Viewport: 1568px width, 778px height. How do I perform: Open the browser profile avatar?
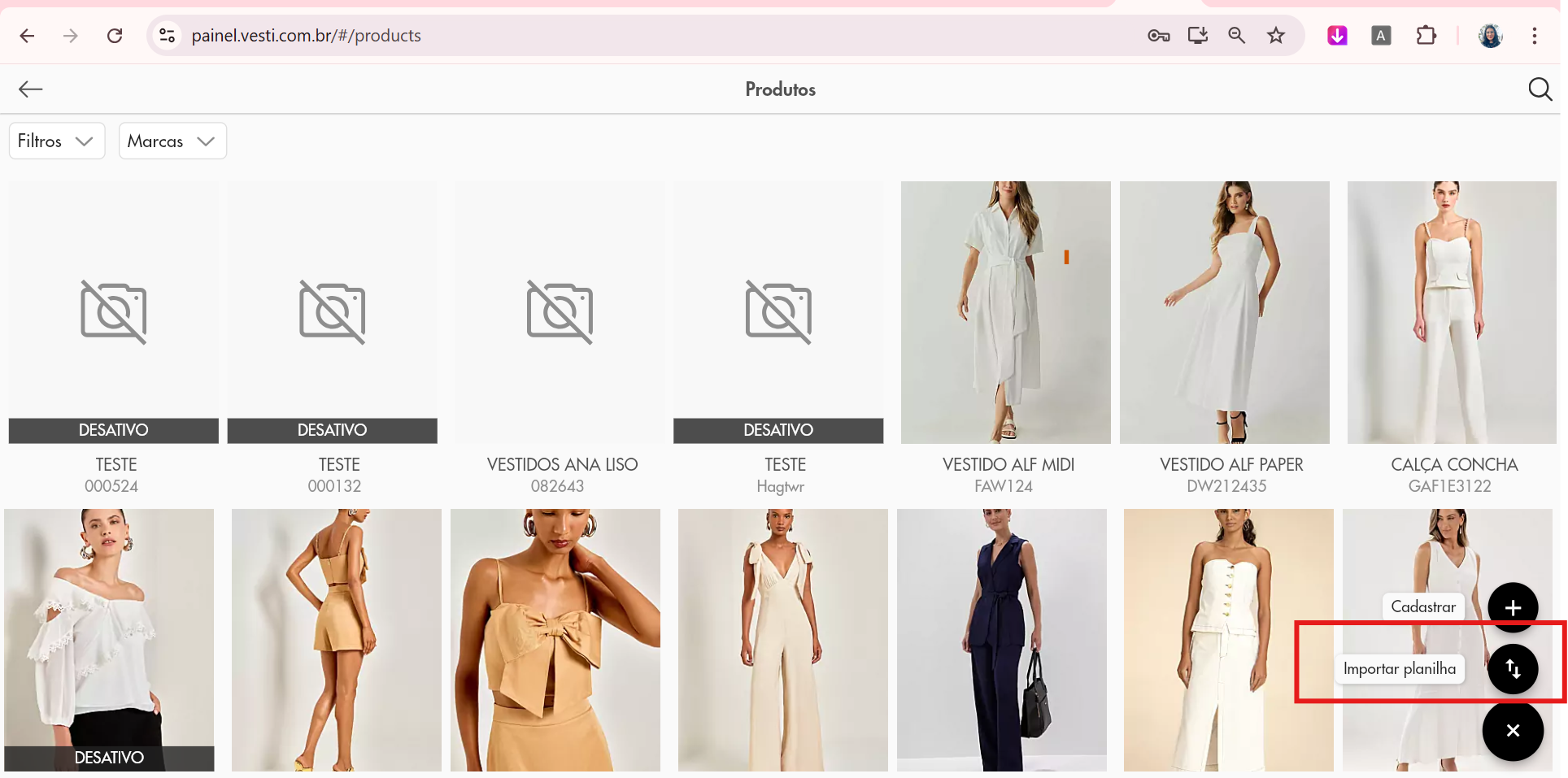[1490, 36]
